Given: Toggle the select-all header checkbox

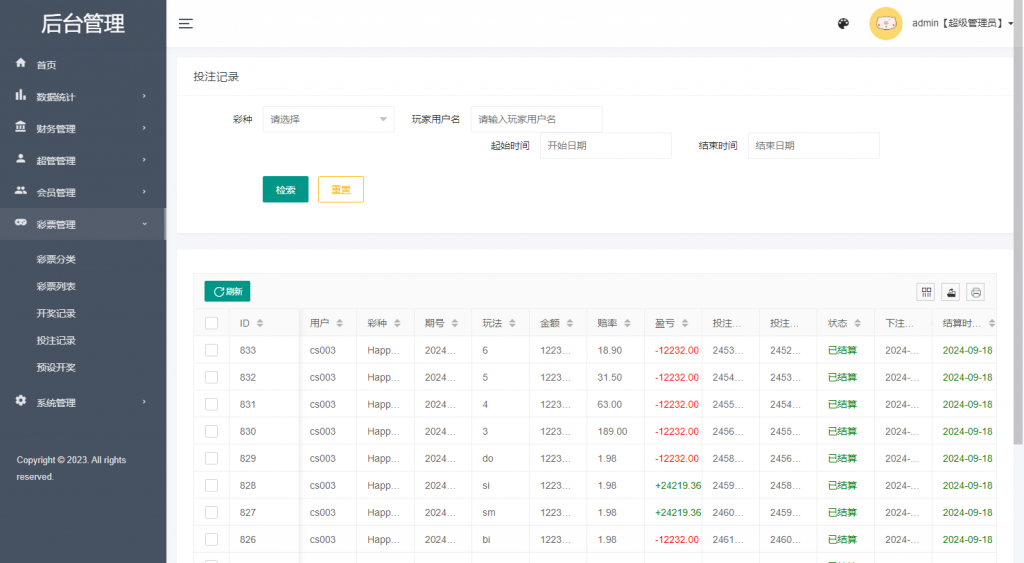Looking at the screenshot, I should click(x=212, y=323).
